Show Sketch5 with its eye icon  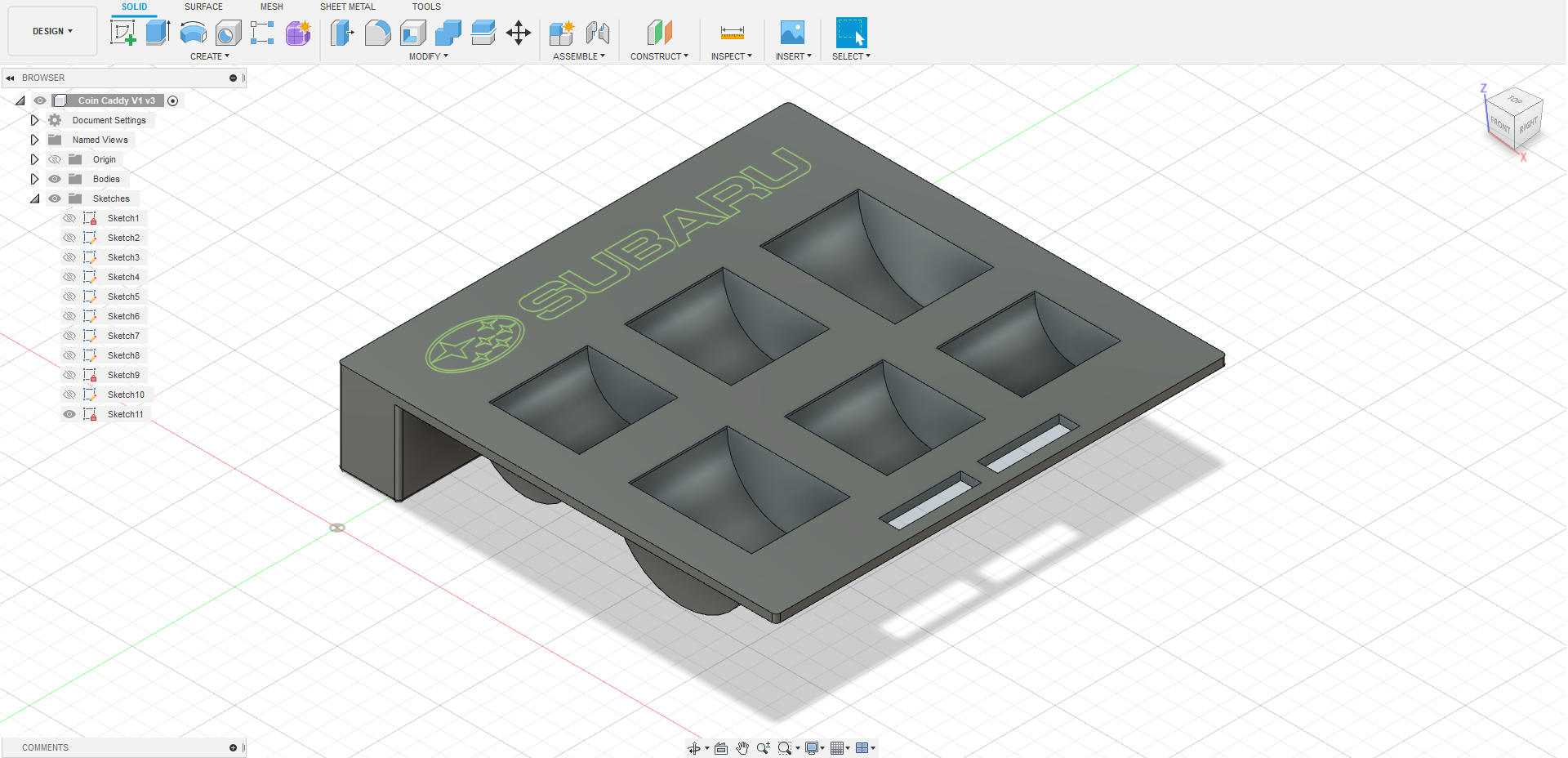[x=69, y=297]
